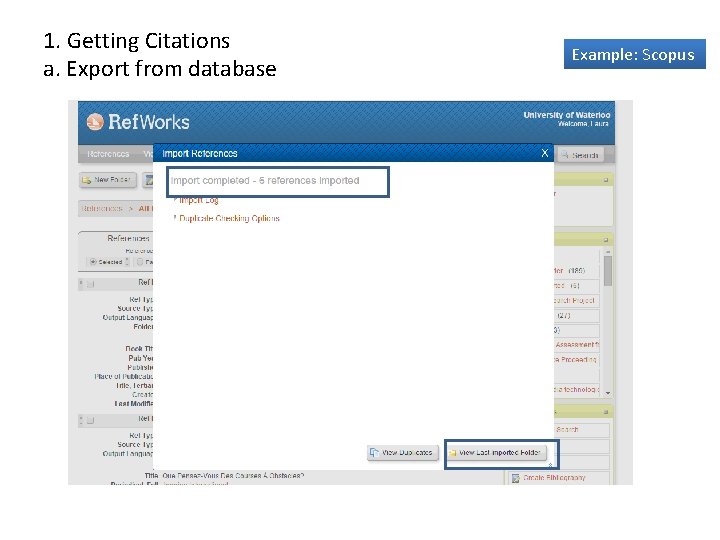Image resolution: width=720 pixels, height=540 pixels.
Task: Select the 'Selected' radio option
Action: (x=93, y=262)
